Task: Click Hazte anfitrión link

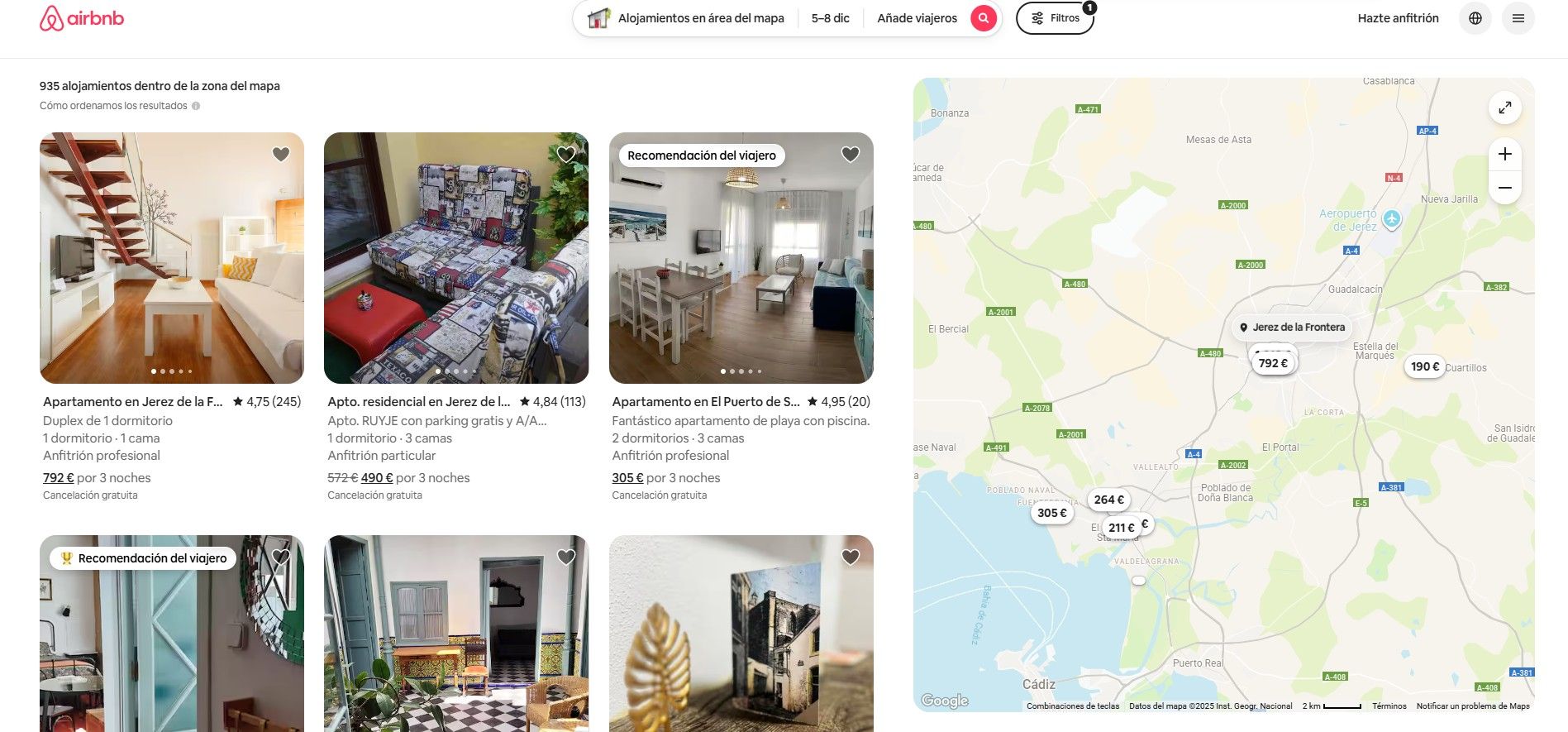Action: click(1398, 18)
